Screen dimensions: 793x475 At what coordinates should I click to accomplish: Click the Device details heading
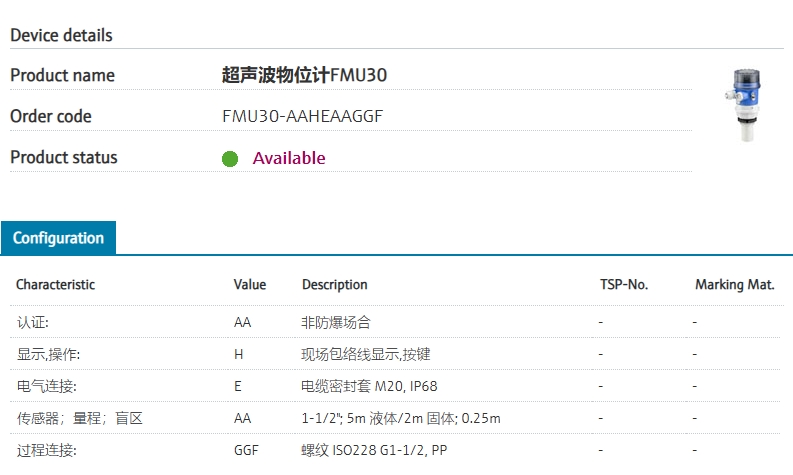61,35
